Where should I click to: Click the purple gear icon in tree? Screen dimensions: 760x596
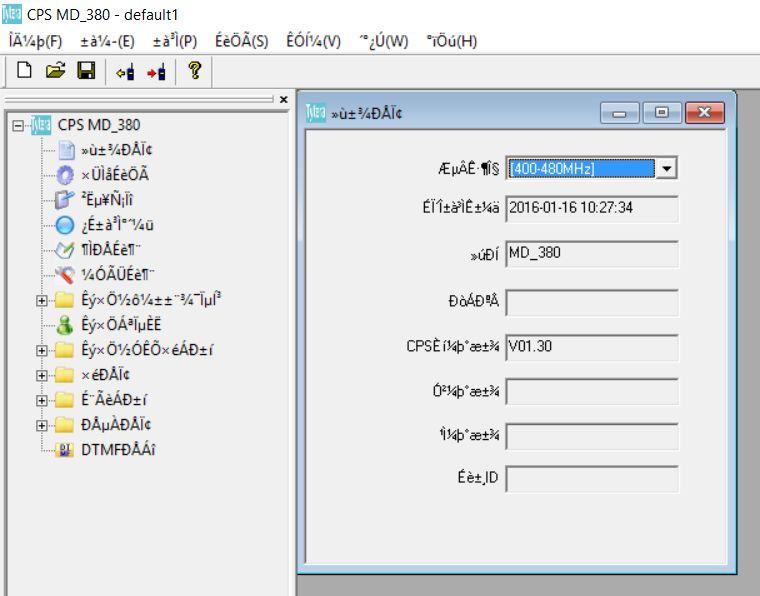pos(65,175)
